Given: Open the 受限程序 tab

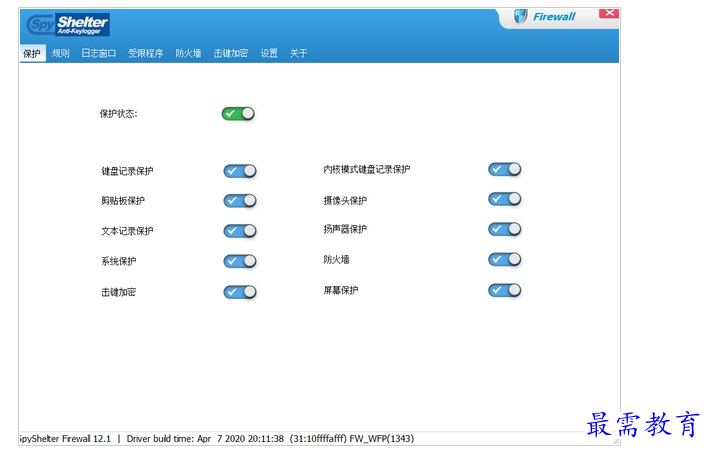Looking at the screenshot, I should pyautogui.click(x=145, y=53).
